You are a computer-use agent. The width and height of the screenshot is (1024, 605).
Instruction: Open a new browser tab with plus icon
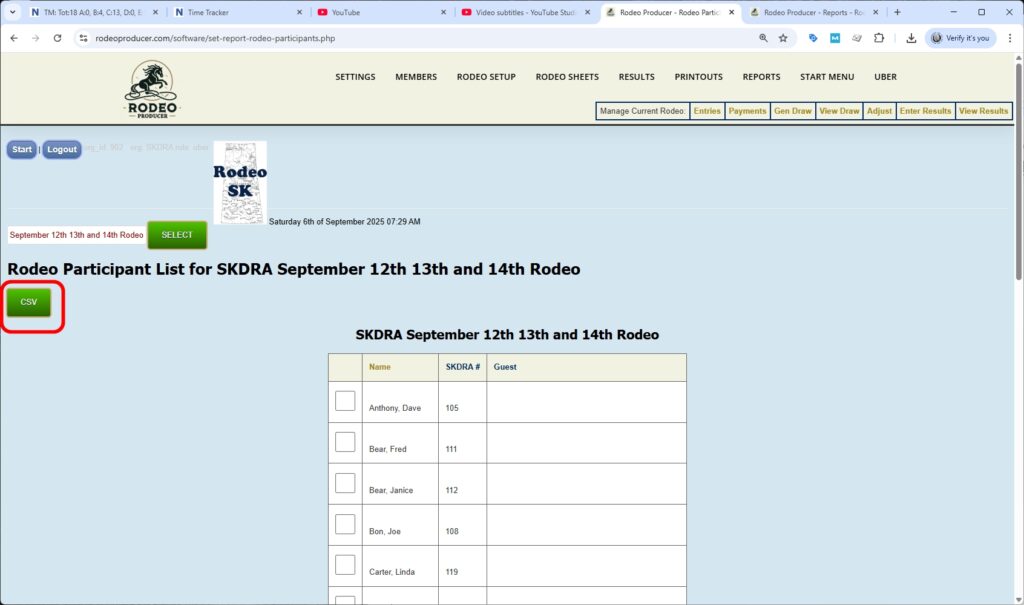coord(897,12)
